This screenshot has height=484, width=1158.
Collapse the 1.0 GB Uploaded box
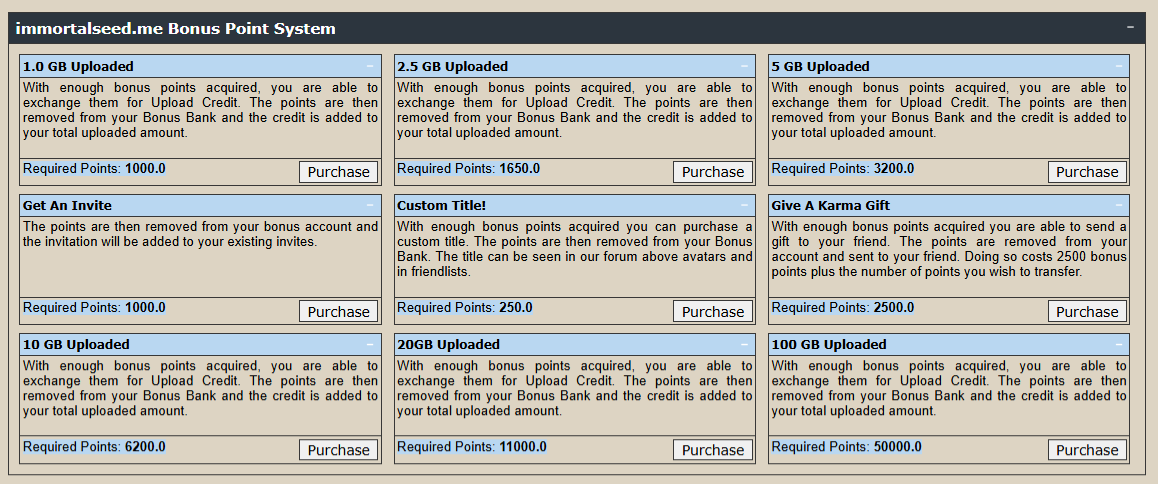(x=370, y=66)
